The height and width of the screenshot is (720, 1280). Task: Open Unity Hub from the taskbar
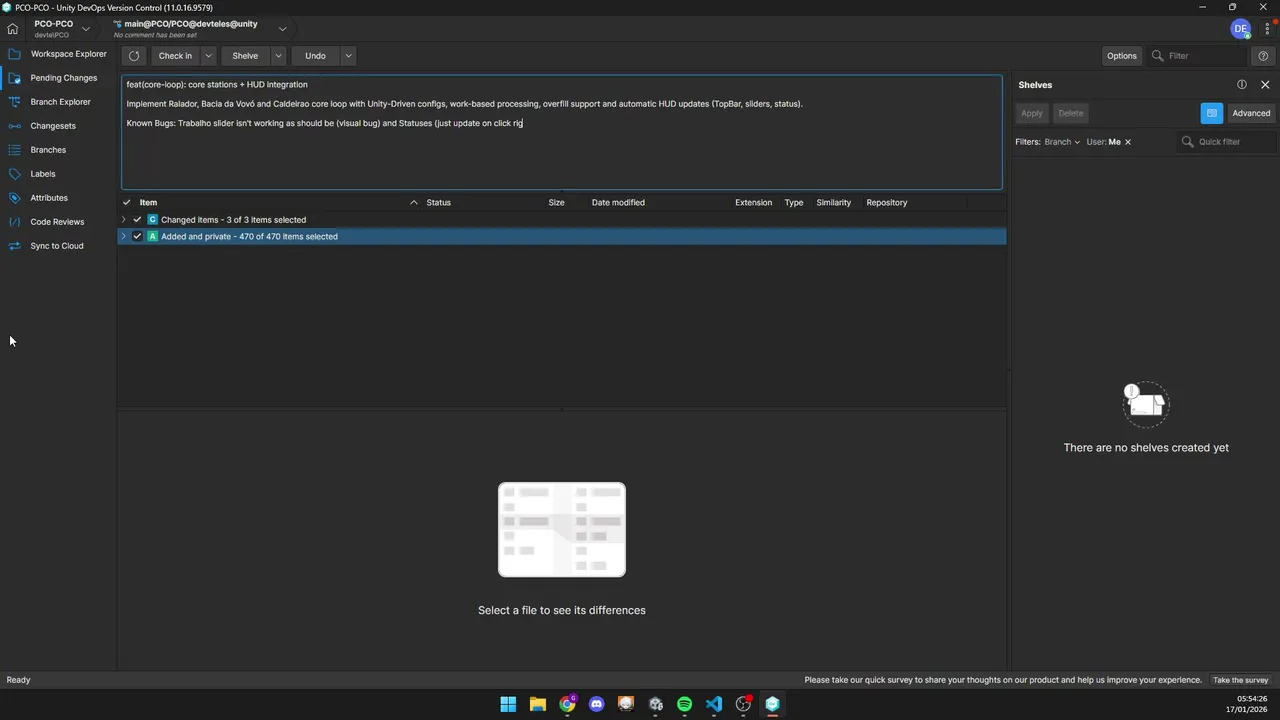[655, 704]
